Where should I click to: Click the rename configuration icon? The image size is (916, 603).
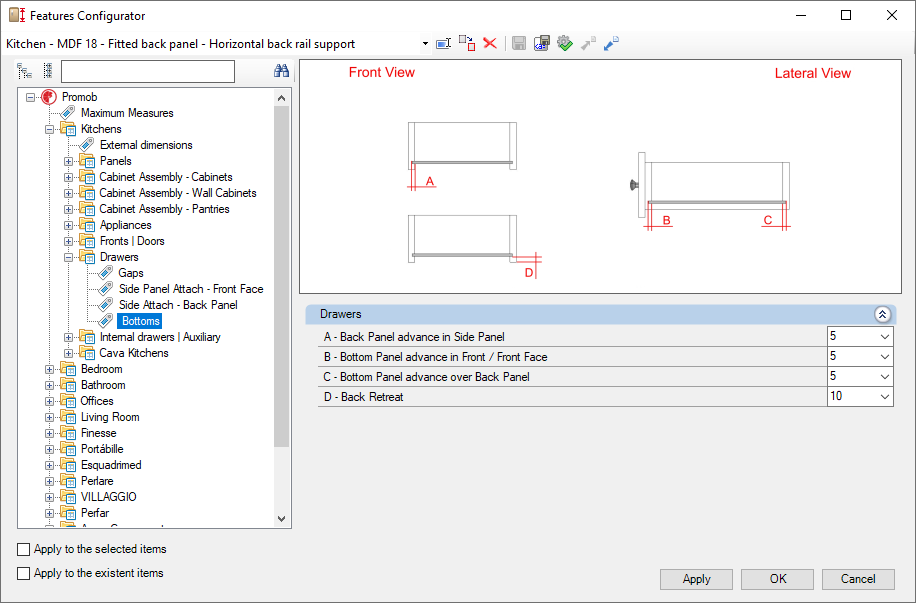pos(444,43)
